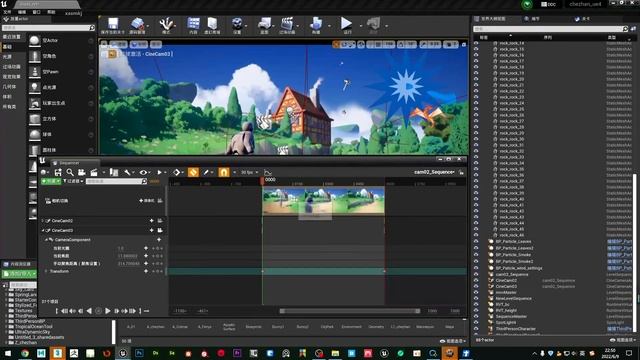Open viewport options arrow dropdown
640x360 pixels.
point(104,44)
